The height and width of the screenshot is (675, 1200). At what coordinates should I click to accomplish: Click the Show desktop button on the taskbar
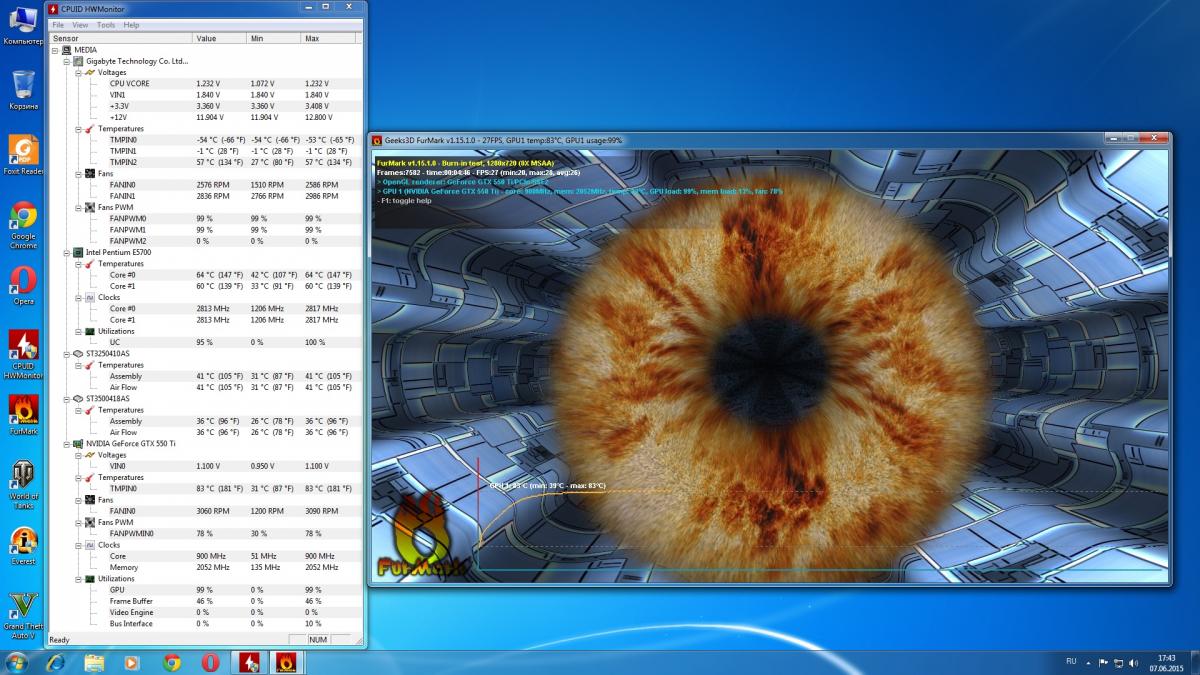coord(1194,662)
